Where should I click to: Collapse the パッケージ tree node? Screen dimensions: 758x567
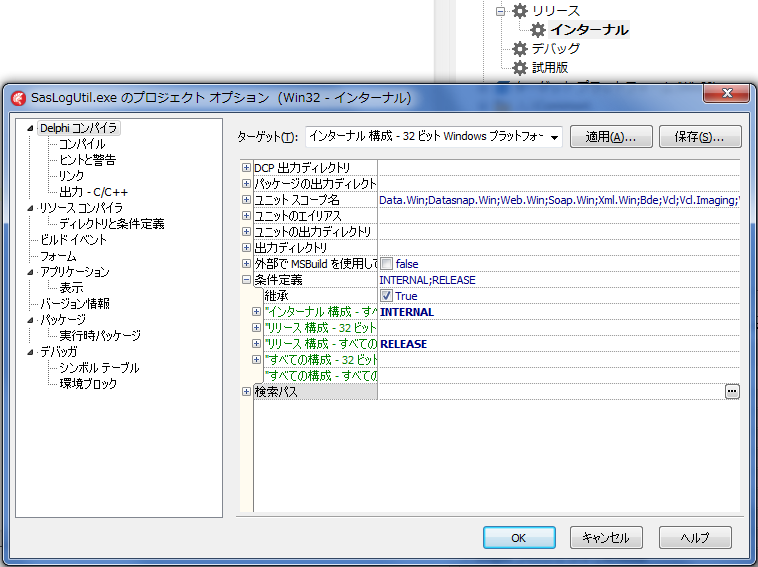[x=30, y=320]
